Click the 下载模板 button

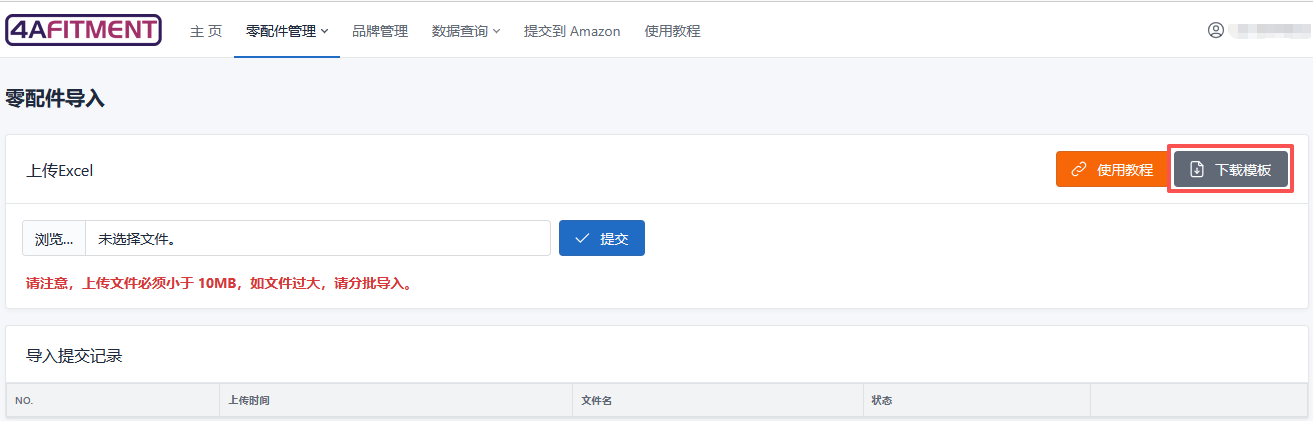[x=1231, y=170]
